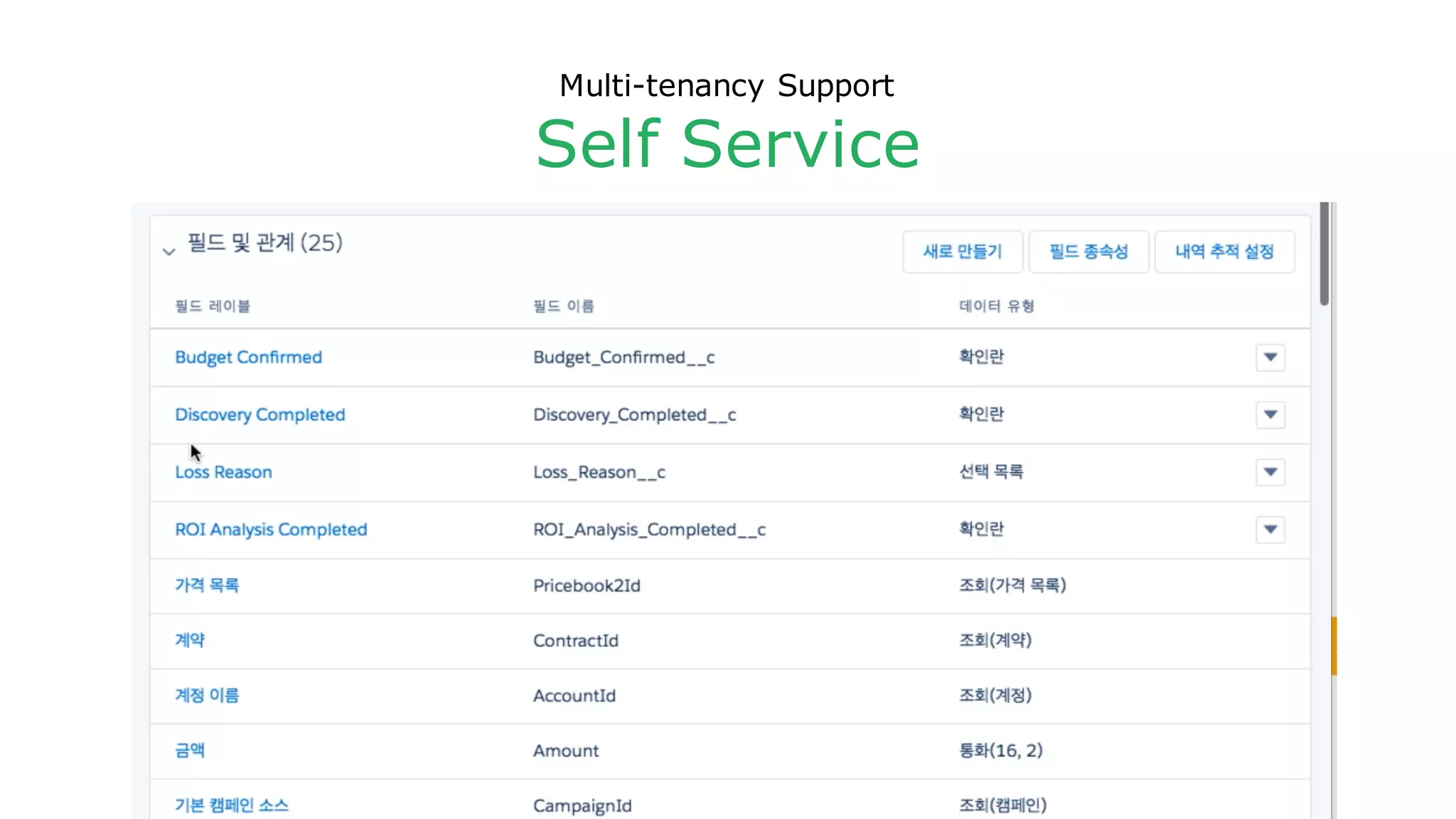
Task: Open the Loss Reason field link
Action: [x=223, y=473]
